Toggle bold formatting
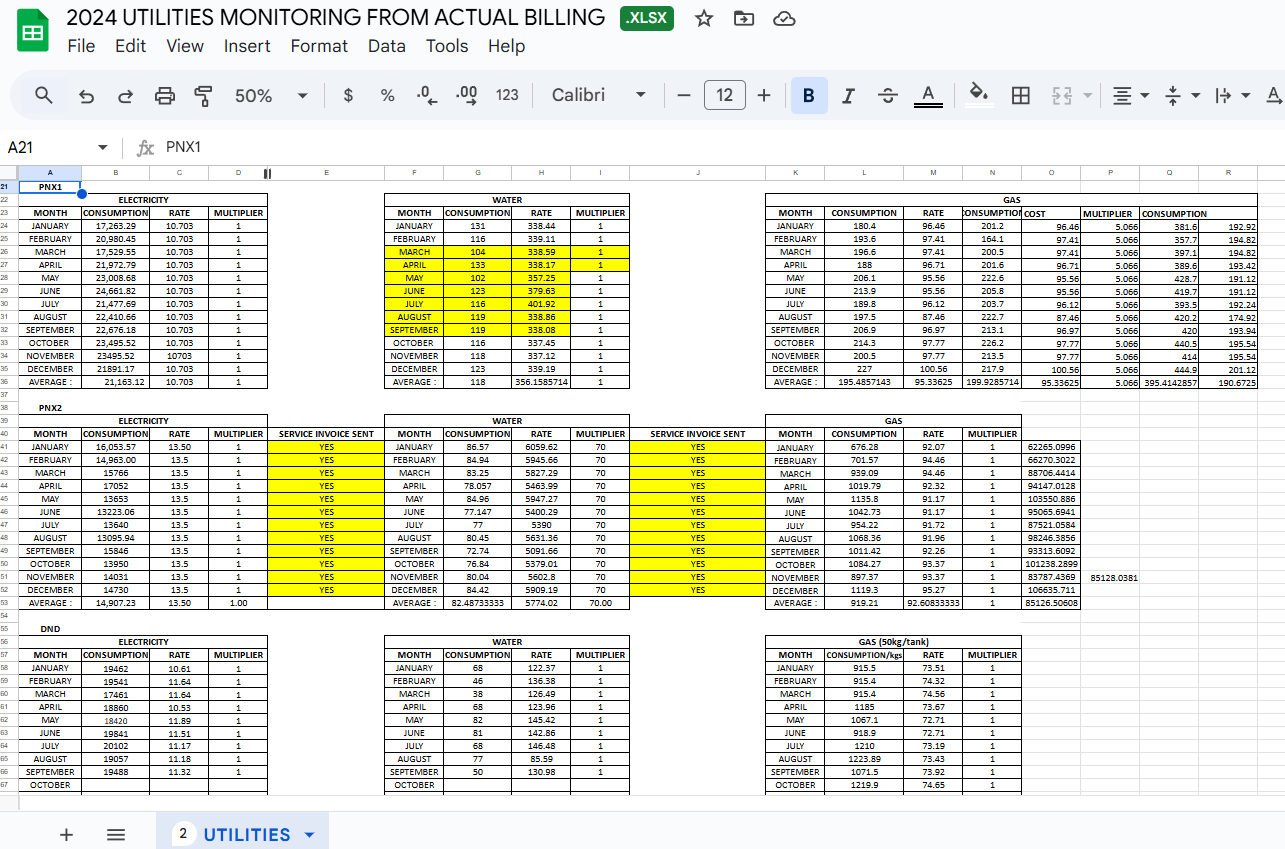1285x849 pixels. [x=809, y=95]
